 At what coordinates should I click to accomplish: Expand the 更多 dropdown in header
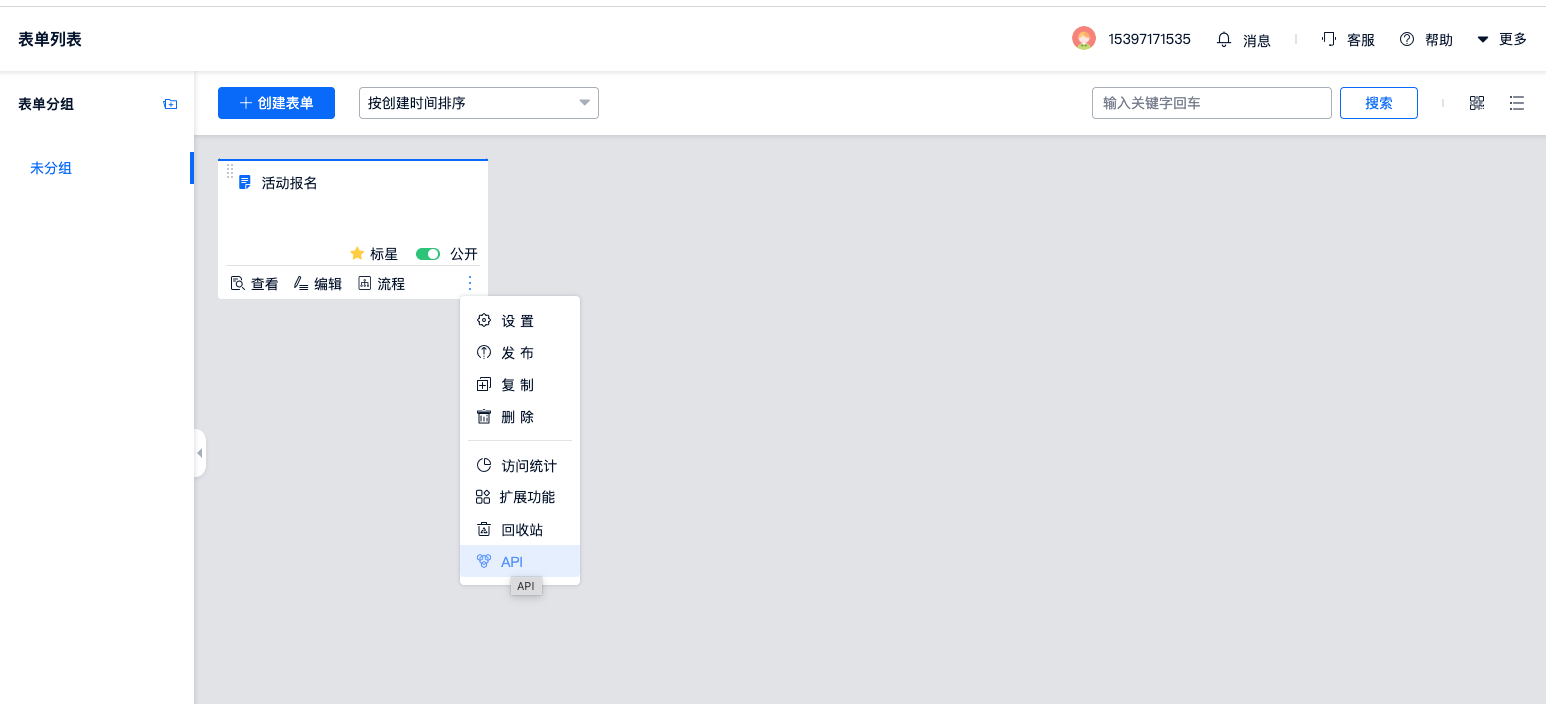[1501, 40]
